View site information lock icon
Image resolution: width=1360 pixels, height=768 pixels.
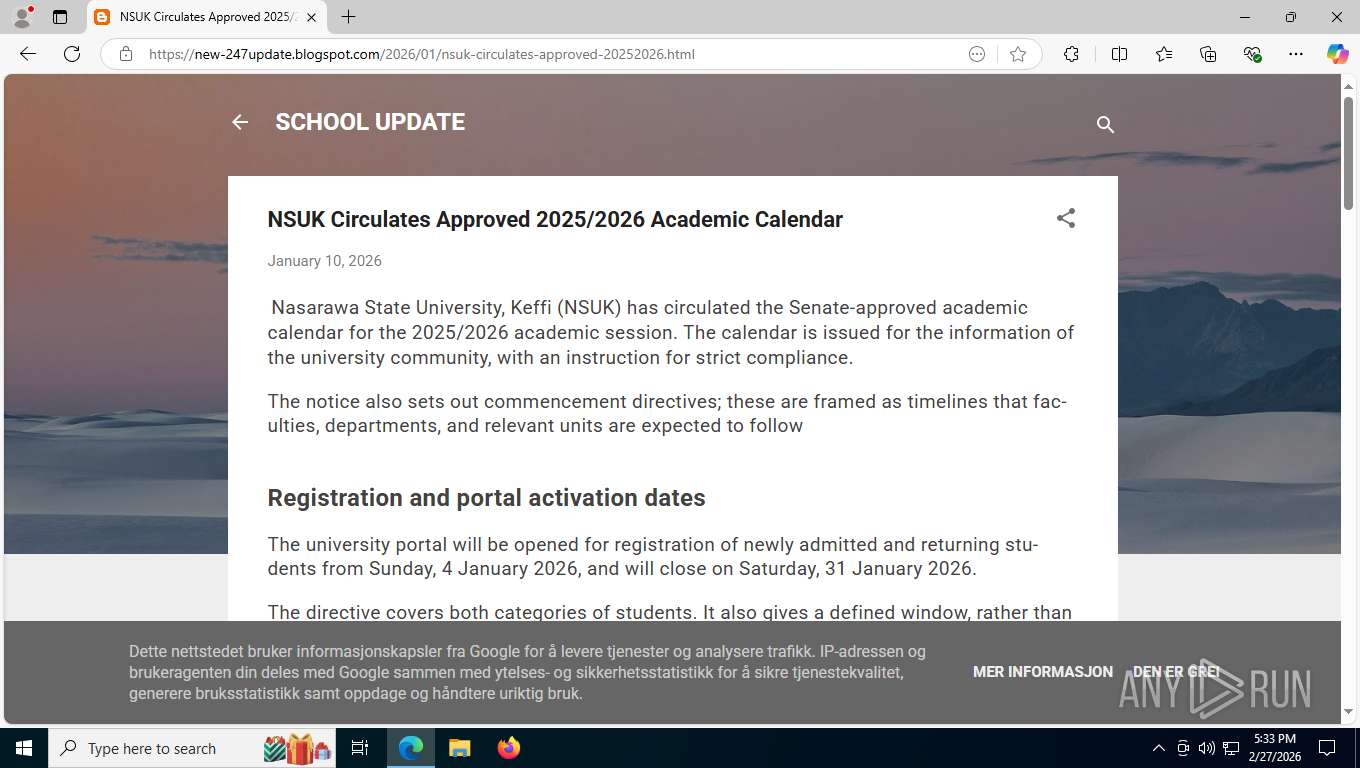(126, 54)
